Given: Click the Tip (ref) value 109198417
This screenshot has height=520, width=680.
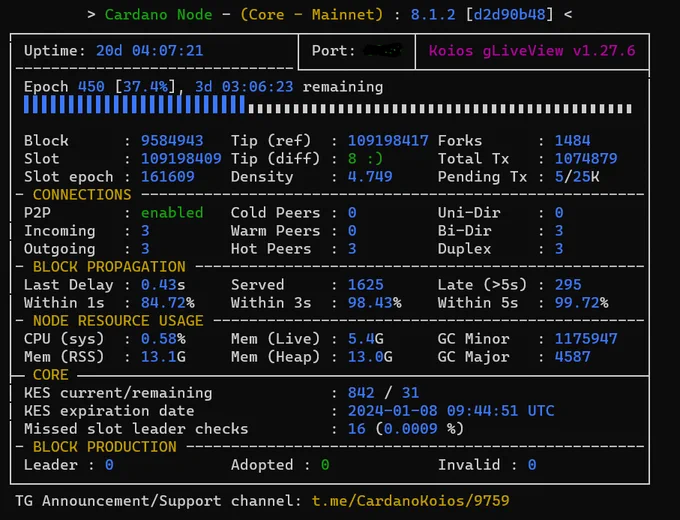Looking at the screenshot, I should click(x=388, y=141).
